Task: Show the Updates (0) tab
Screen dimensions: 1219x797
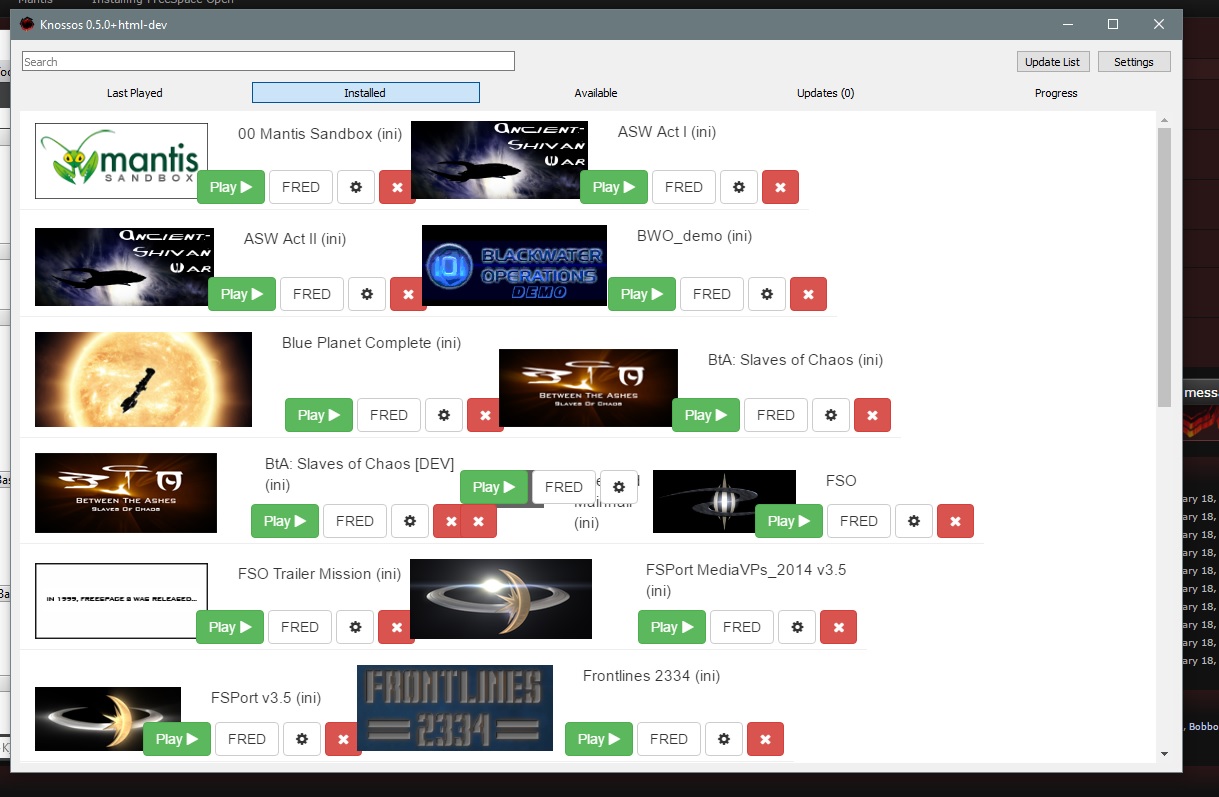Action: pos(825,93)
